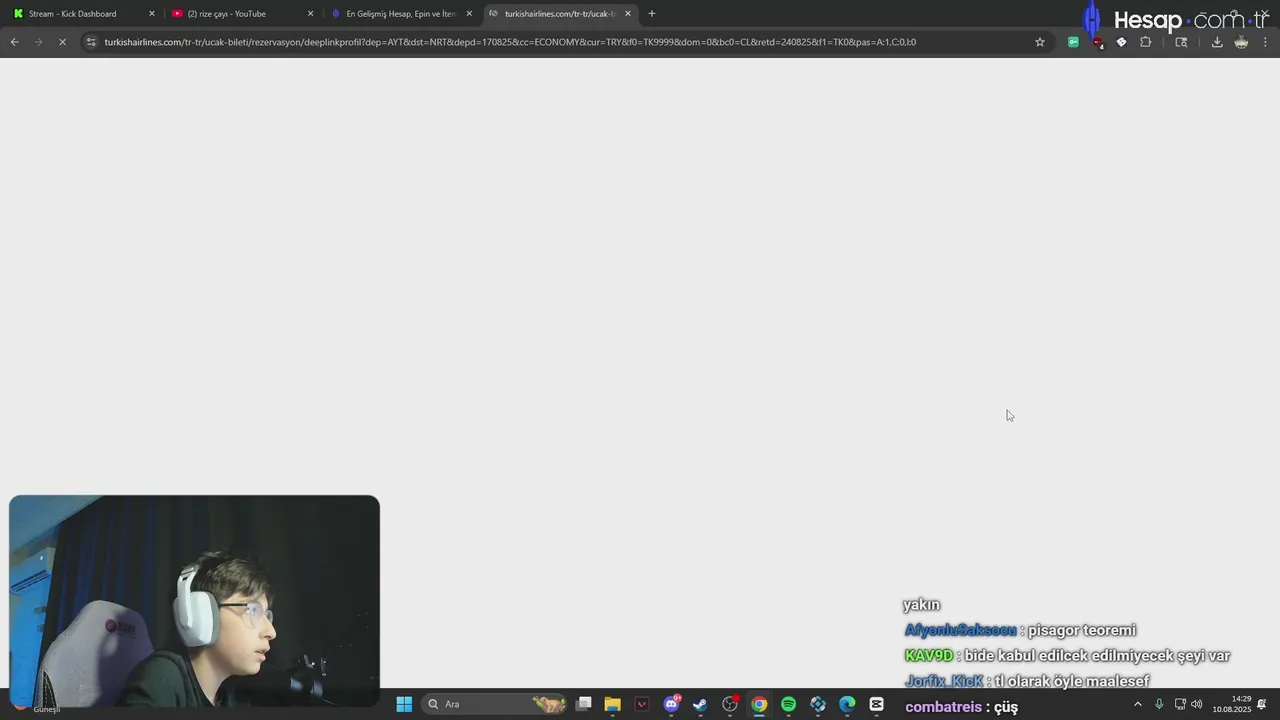The image size is (1280, 720).
Task: Close the rize çayı YouTube tab
Action: click(x=310, y=14)
